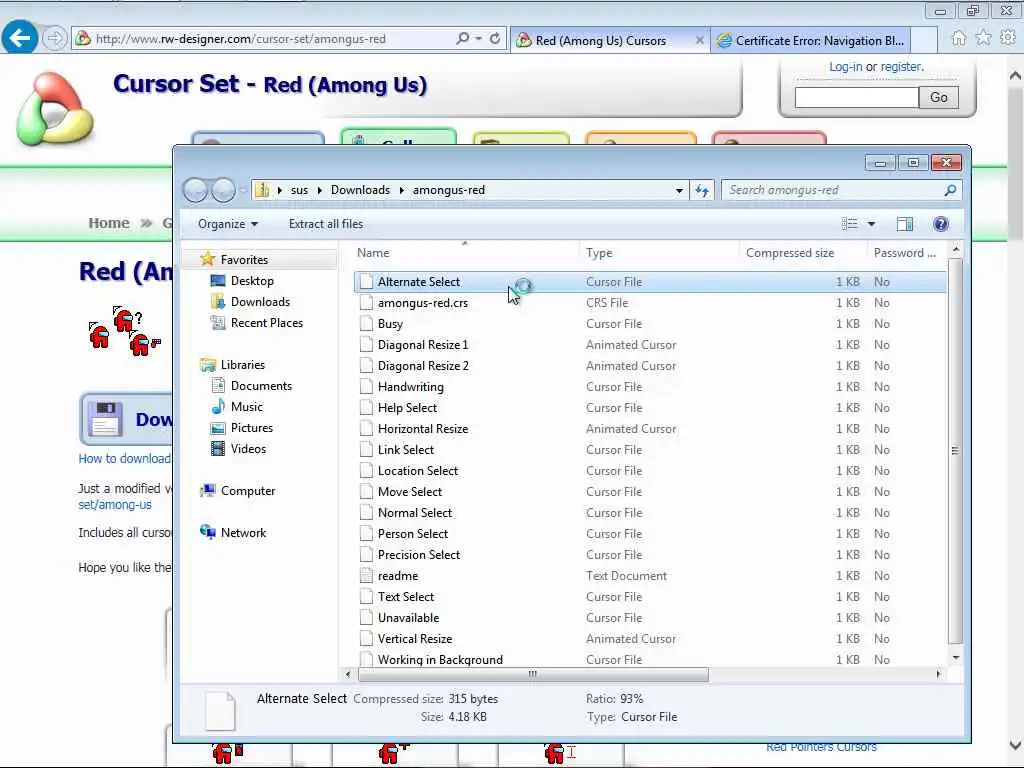Click the zip folder icon in the path bar
The height and width of the screenshot is (768, 1024).
click(x=262, y=190)
